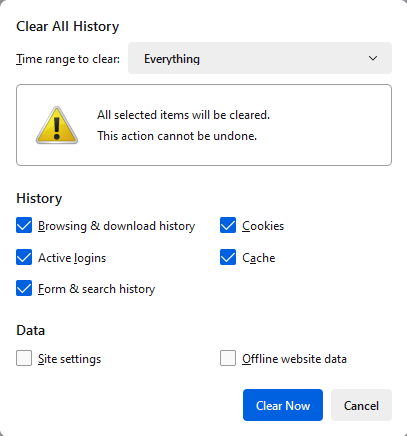Click the All selected items will be cleared text

(183, 115)
